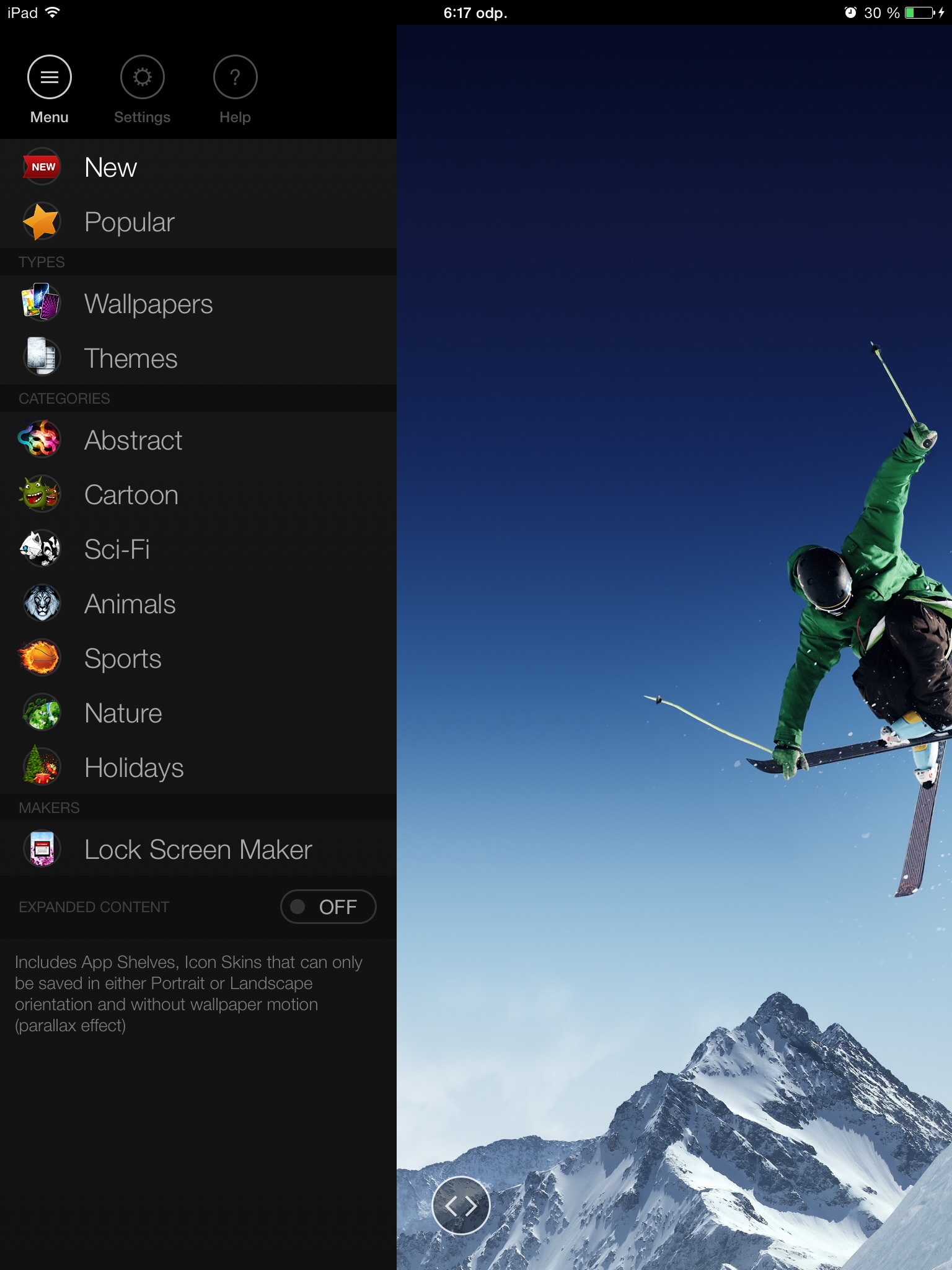952x1270 pixels.
Task: Open Help via the question mark icon
Action: pyautogui.click(x=235, y=78)
